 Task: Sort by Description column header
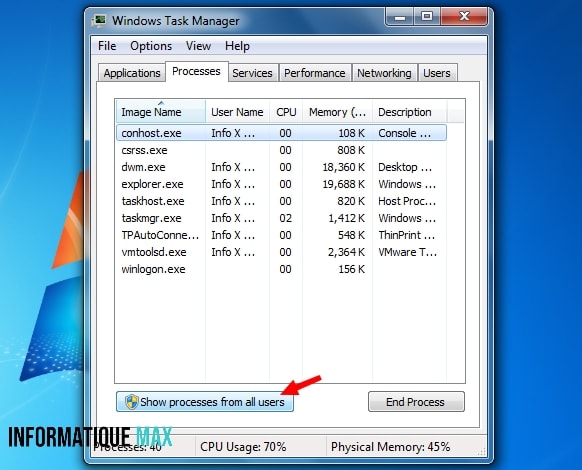coord(409,111)
